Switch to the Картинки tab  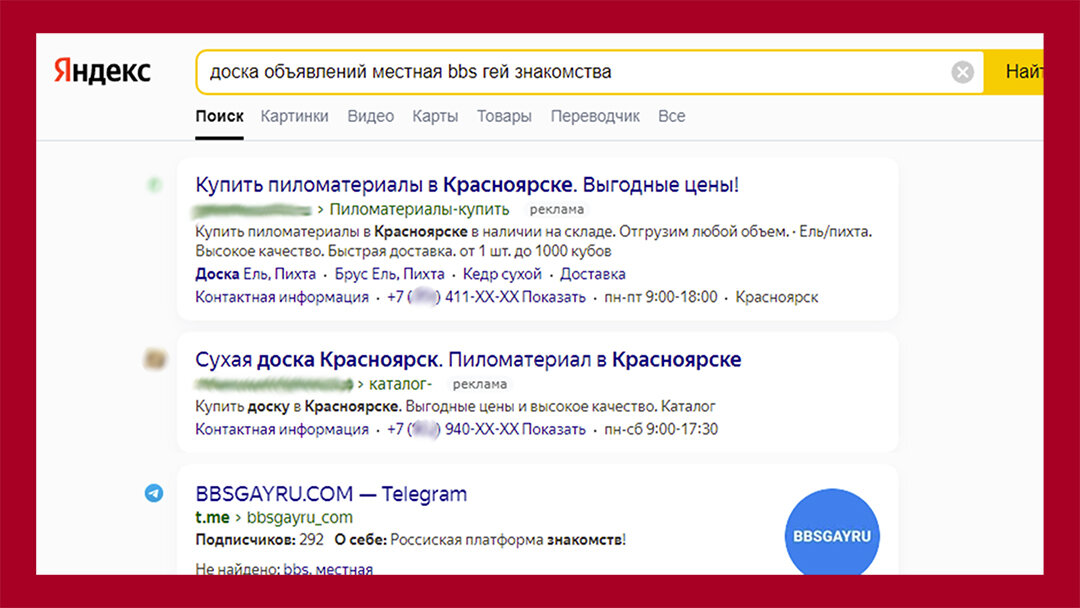(x=294, y=116)
